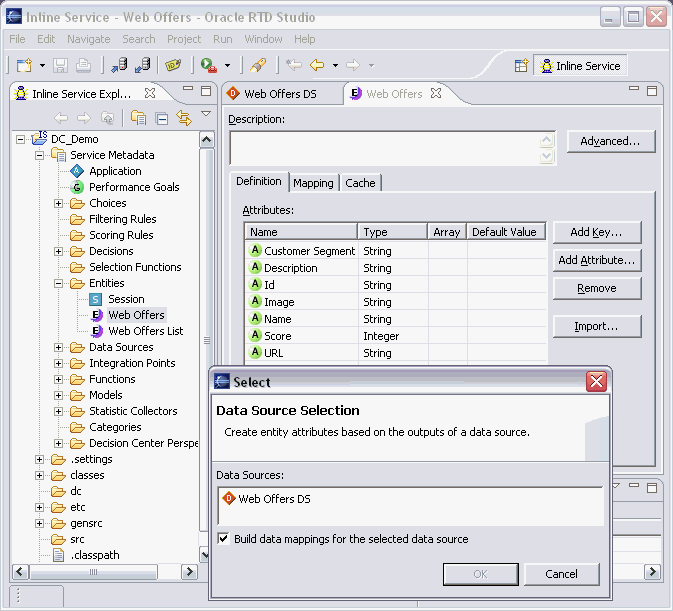Image resolution: width=673 pixels, height=611 pixels.
Task: Click the flashlight Search toolbar icon
Action: click(258, 65)
